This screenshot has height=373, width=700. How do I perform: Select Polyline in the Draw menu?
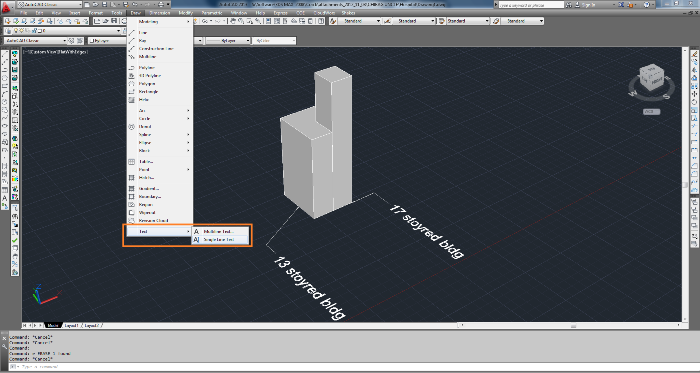[x=160, y=67]
